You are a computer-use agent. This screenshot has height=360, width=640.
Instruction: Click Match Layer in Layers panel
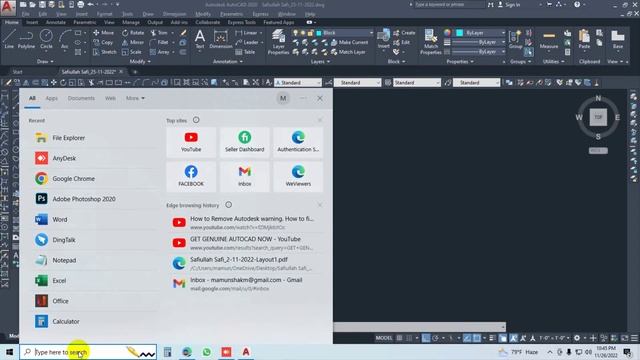[x=348, y=52]
